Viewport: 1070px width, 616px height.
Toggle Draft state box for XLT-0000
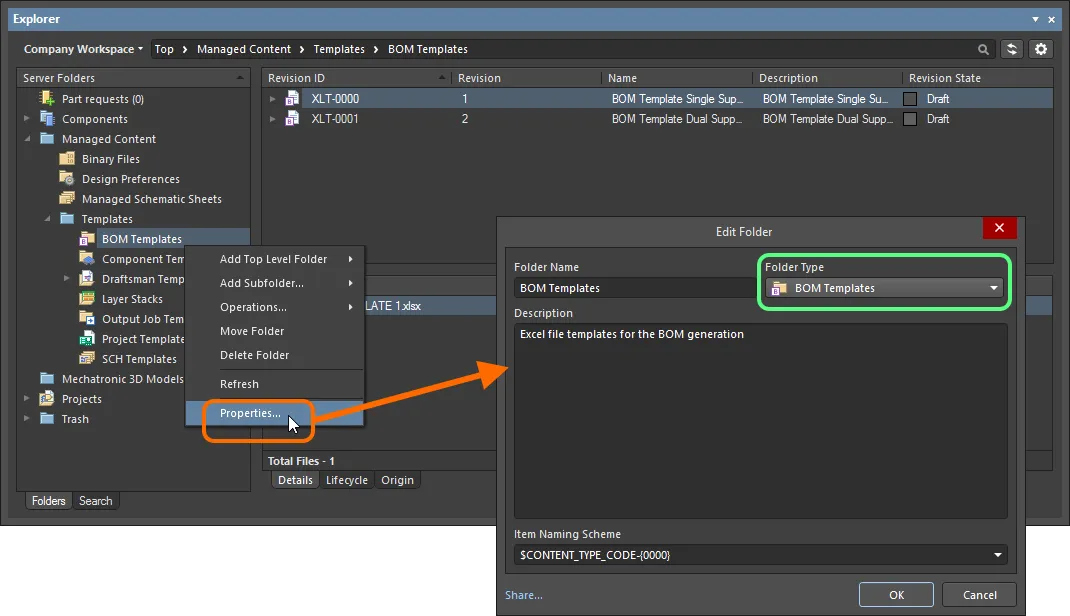click(x=910, y=99)
